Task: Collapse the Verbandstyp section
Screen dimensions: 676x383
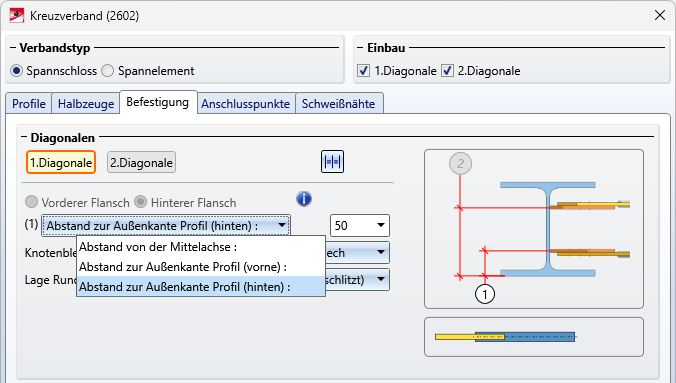Action: tap(13, 47)
